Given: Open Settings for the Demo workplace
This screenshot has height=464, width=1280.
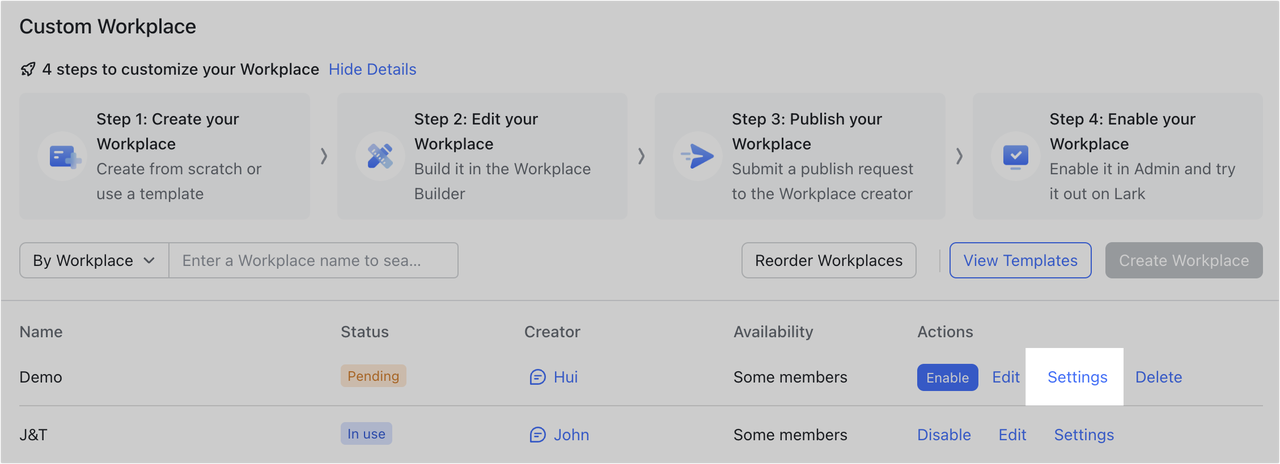Looking at the screenshot, I should pos(1077,377).
